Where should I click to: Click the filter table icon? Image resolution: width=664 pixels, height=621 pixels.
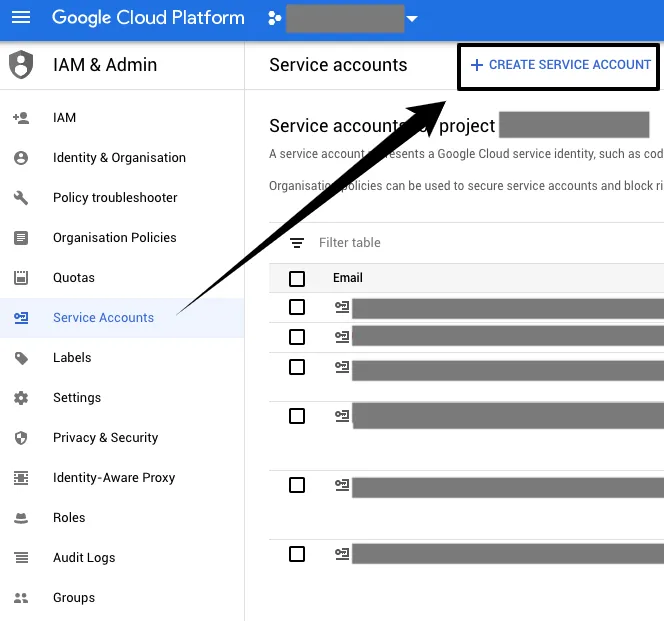point(297,243)
